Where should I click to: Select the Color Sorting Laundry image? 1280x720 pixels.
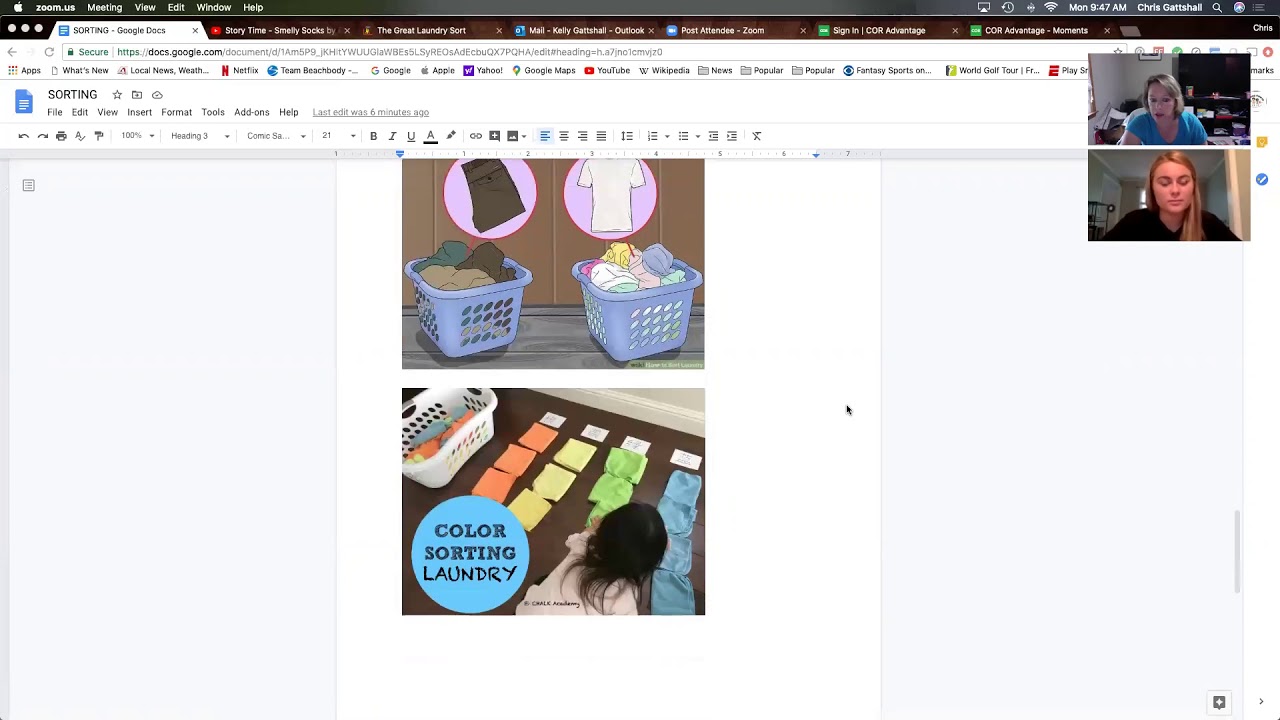[x=553, y=502]
